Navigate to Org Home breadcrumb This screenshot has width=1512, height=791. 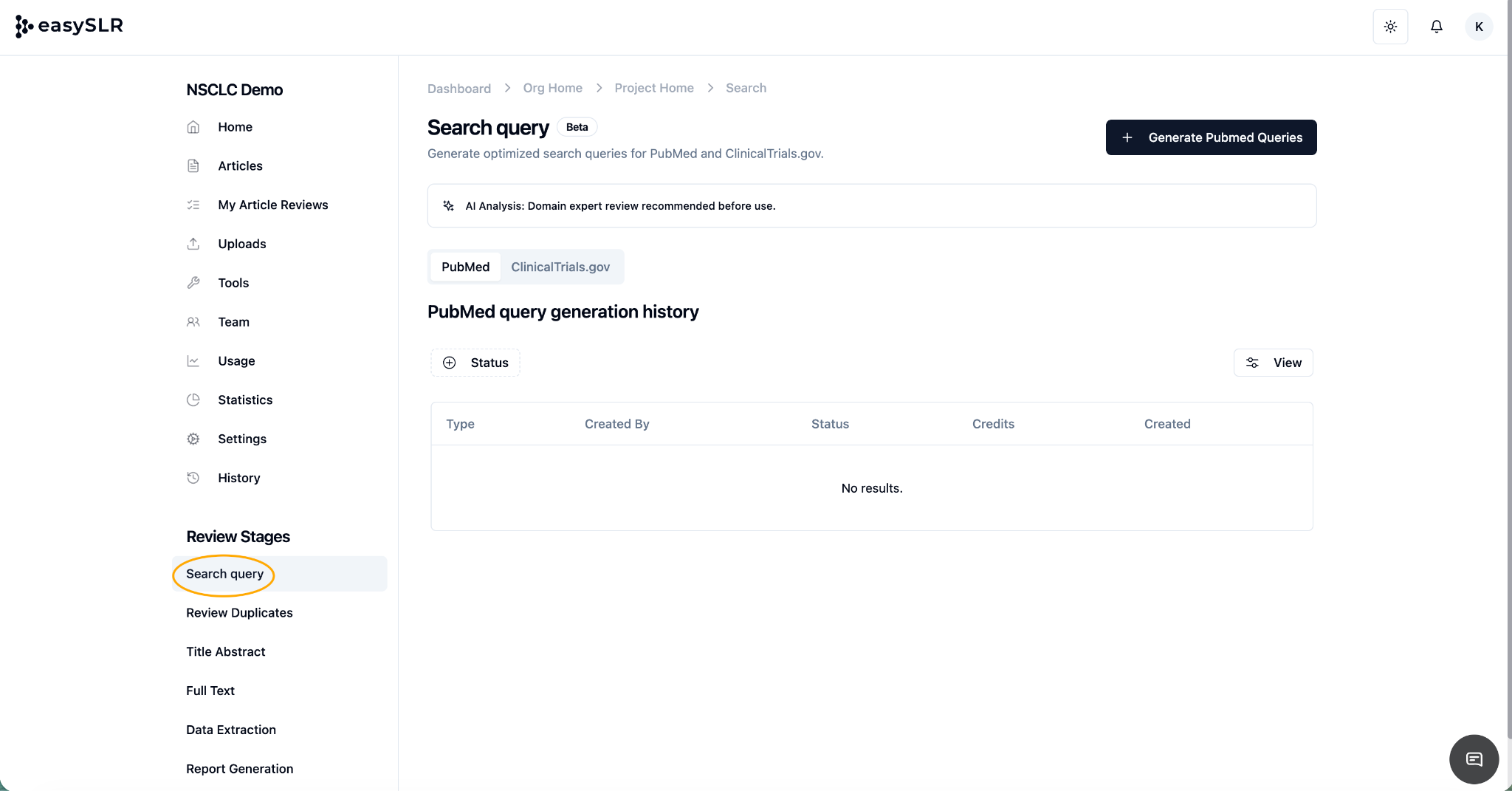[552, 88]
